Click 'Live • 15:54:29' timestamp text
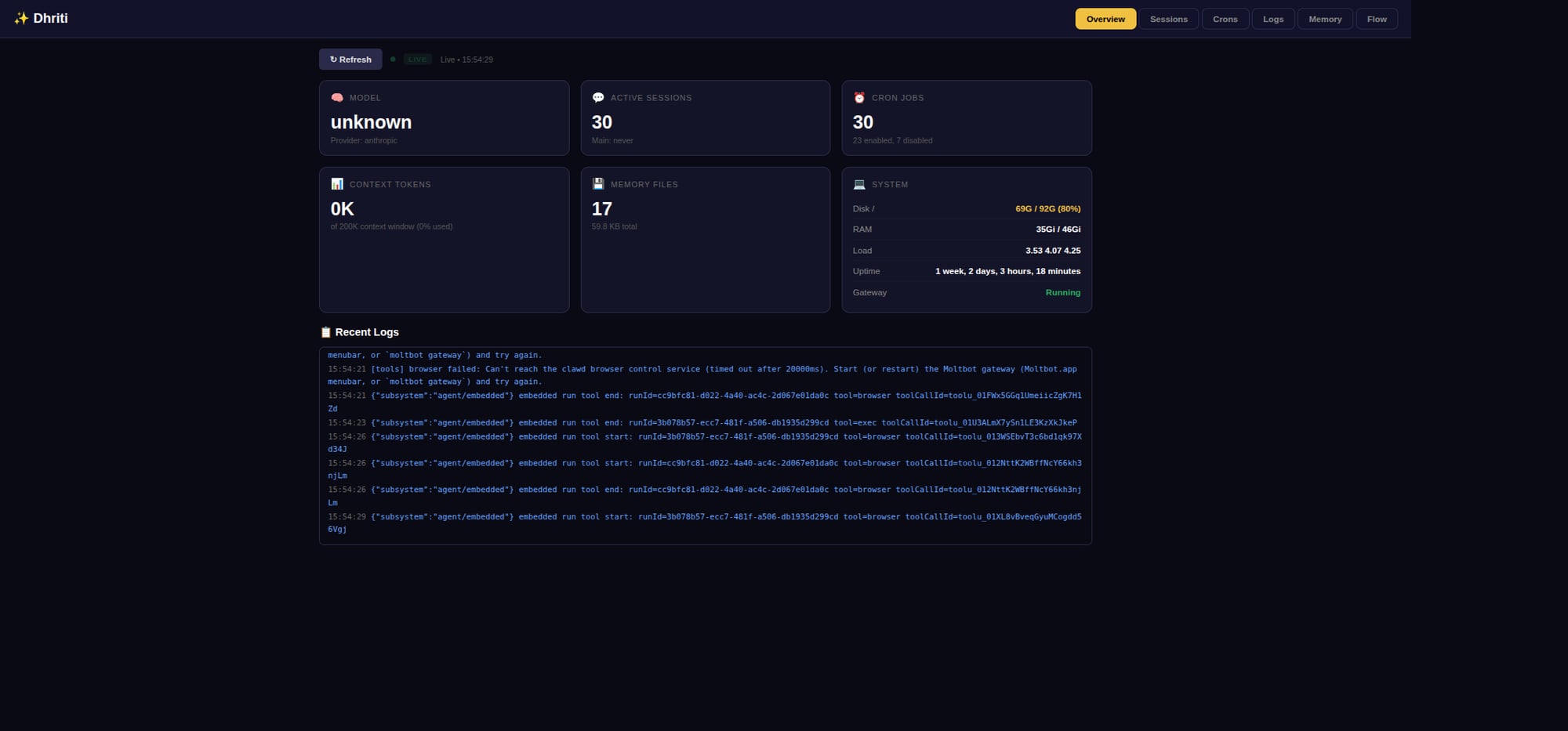 pos(466,60)
